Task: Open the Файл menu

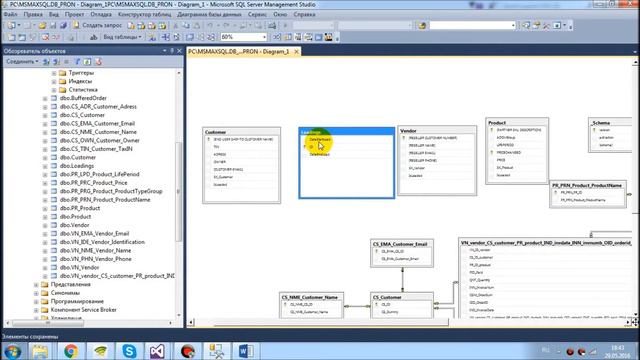Action: 10,14
